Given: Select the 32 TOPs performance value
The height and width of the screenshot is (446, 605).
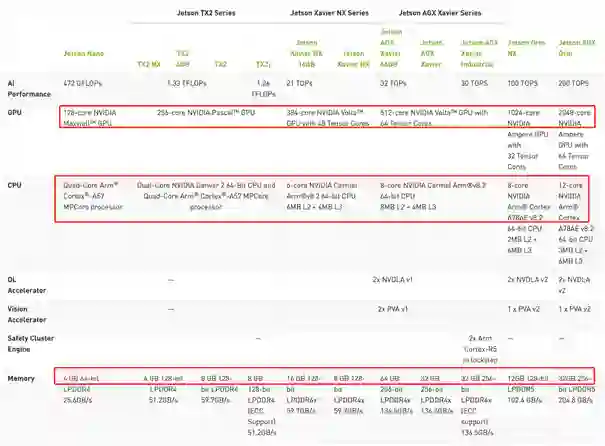Looking at the screenshot, I should coord(393,83).
